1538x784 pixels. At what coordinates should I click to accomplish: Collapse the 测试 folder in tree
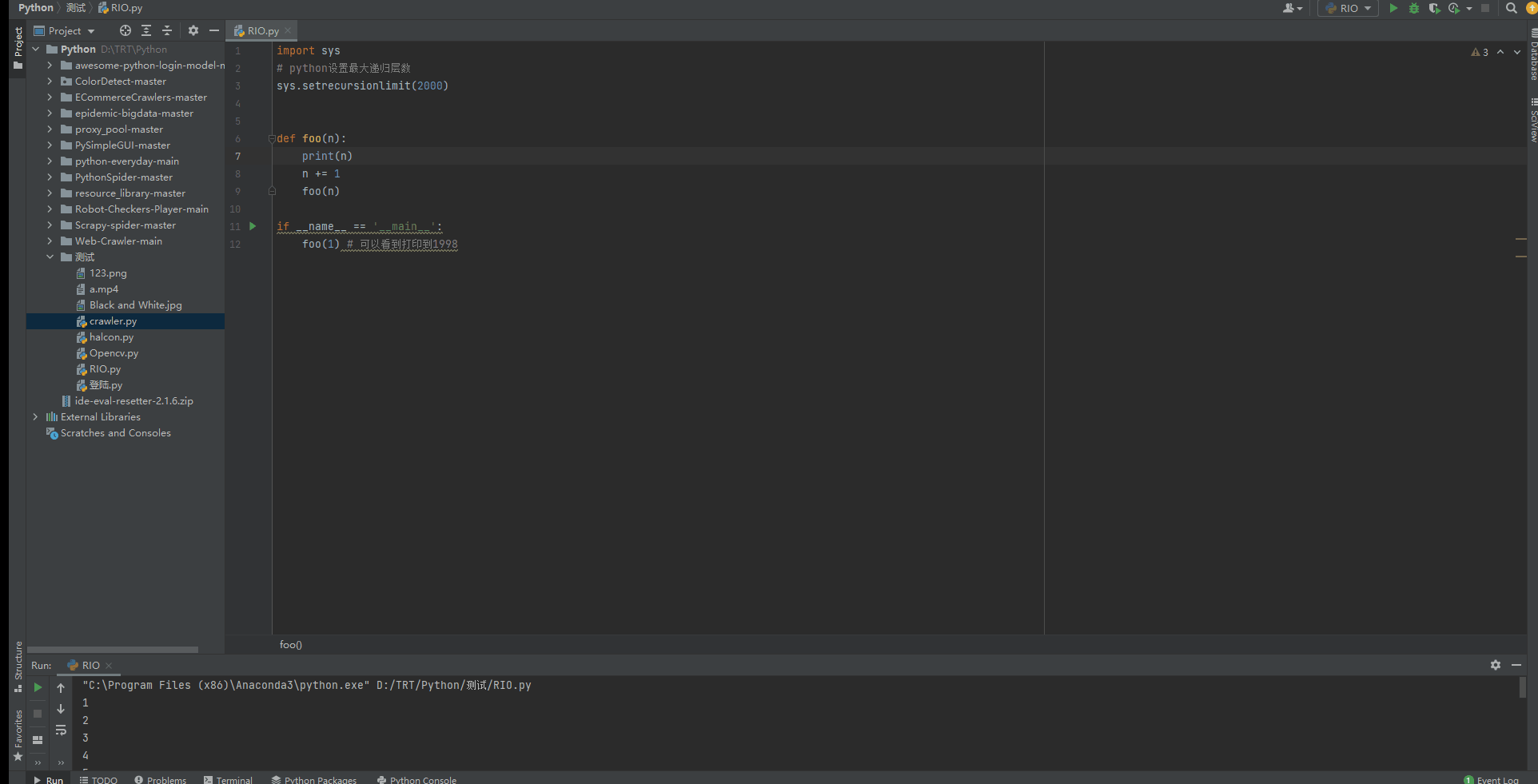(50, 257)
